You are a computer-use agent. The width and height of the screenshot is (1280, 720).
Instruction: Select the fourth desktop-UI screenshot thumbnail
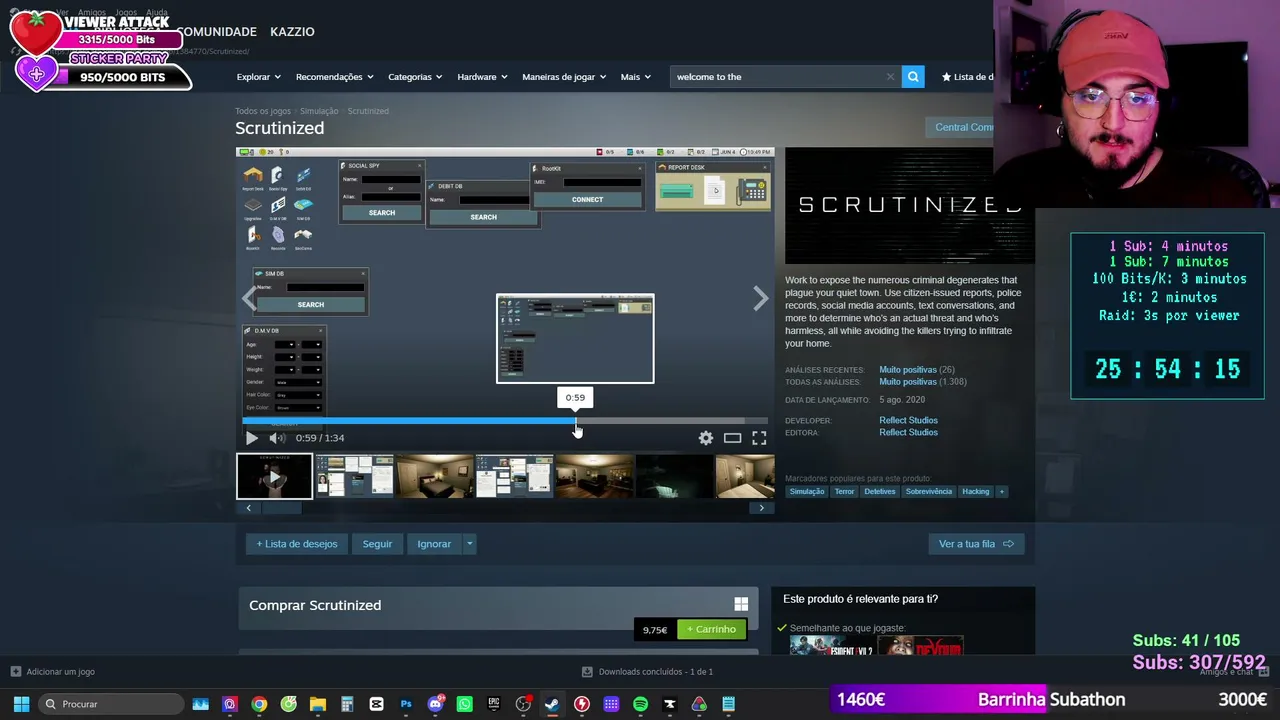coord(514,476)
